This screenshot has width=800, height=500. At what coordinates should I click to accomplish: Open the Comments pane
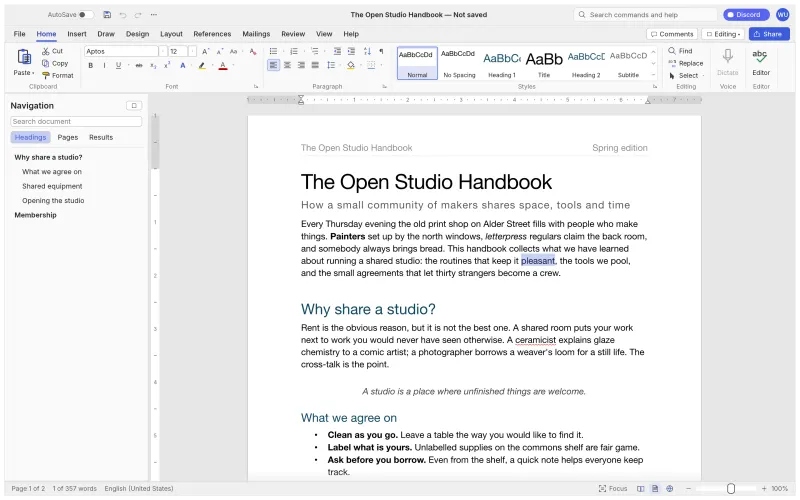[672, 34]
